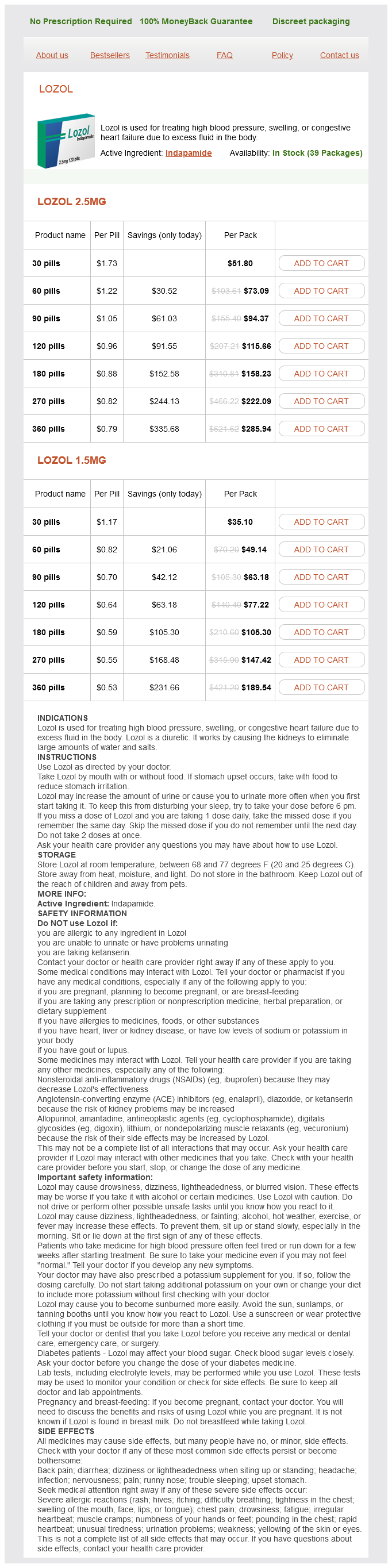Add Lozol 2.5mg 30 pills to cart

321,264
